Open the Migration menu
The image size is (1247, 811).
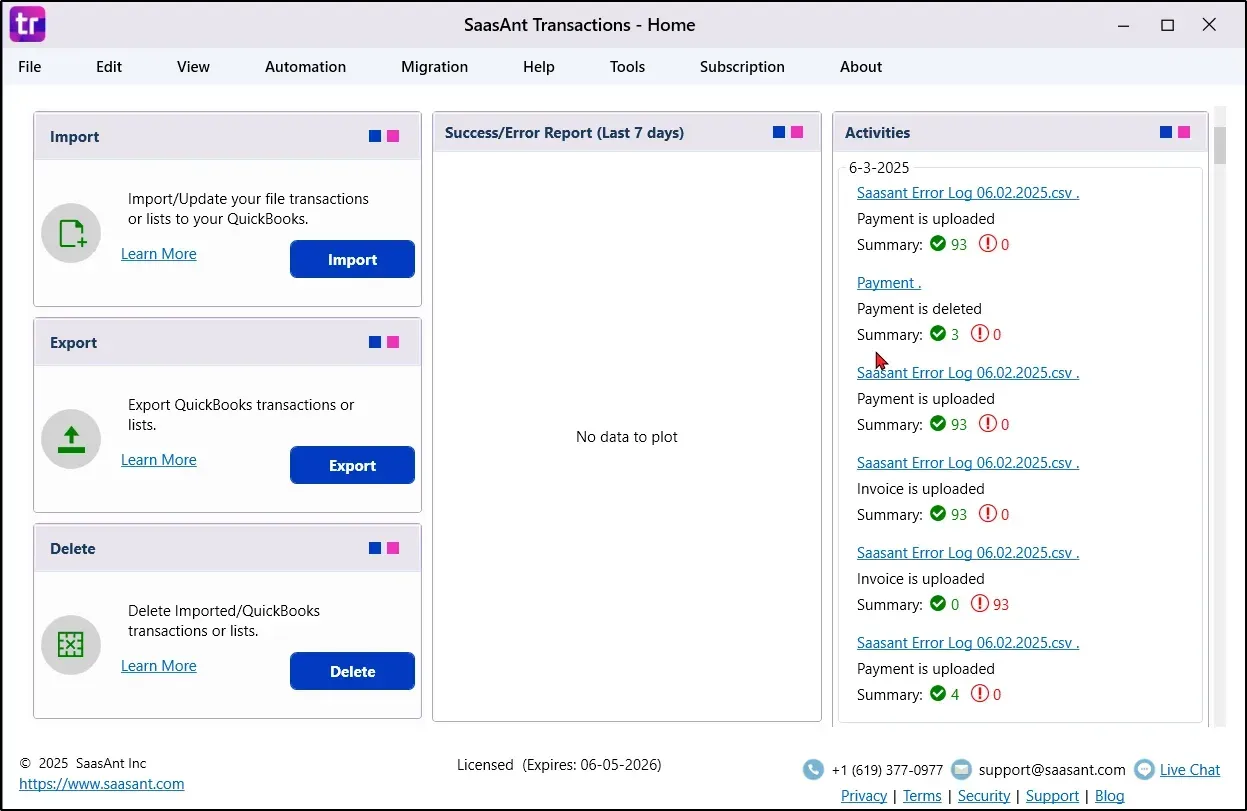point(434,67)
